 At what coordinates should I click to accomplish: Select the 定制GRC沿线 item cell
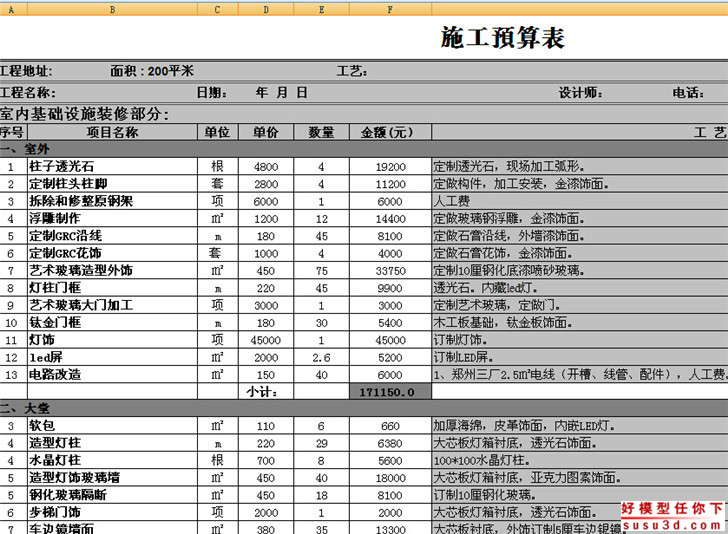coord(112,236)
